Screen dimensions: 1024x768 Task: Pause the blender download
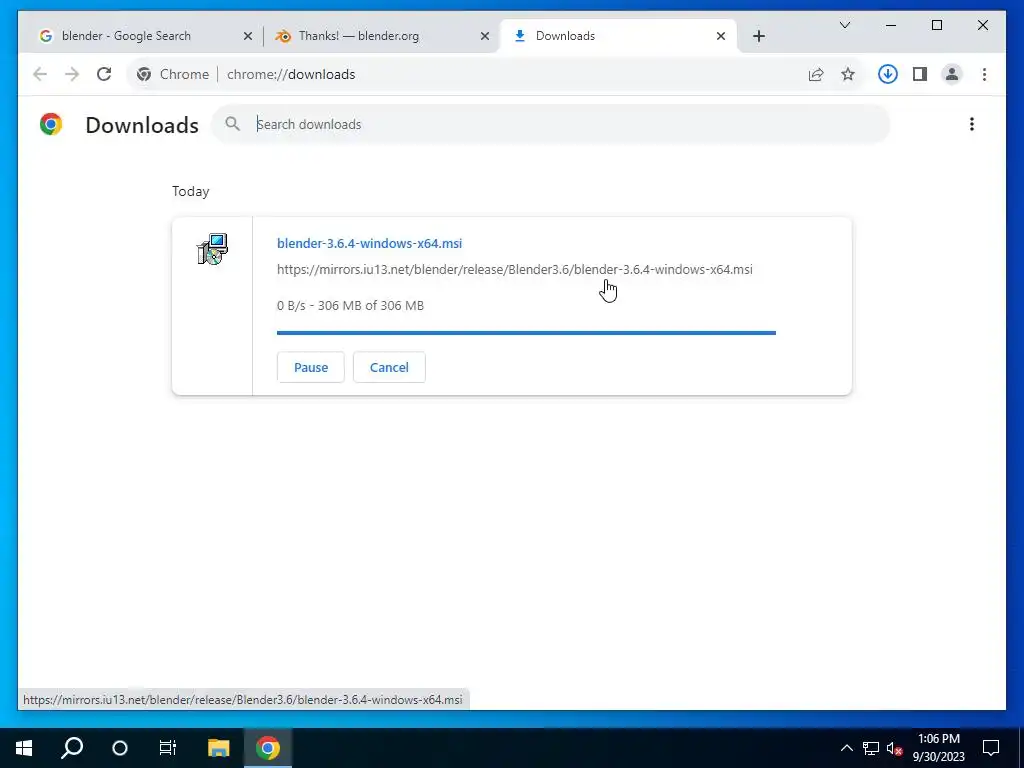tap(311, 367)
